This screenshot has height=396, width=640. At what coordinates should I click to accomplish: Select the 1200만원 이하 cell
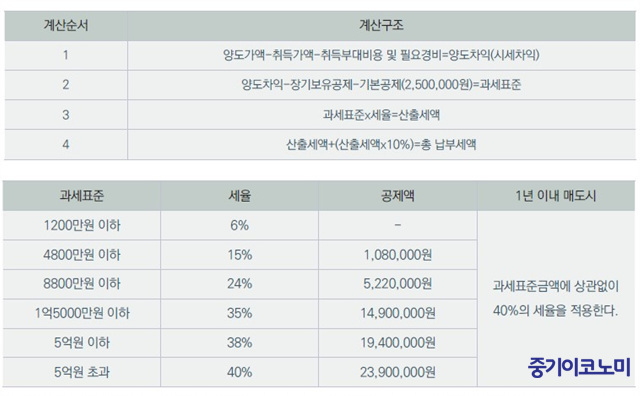coord(82,225)
